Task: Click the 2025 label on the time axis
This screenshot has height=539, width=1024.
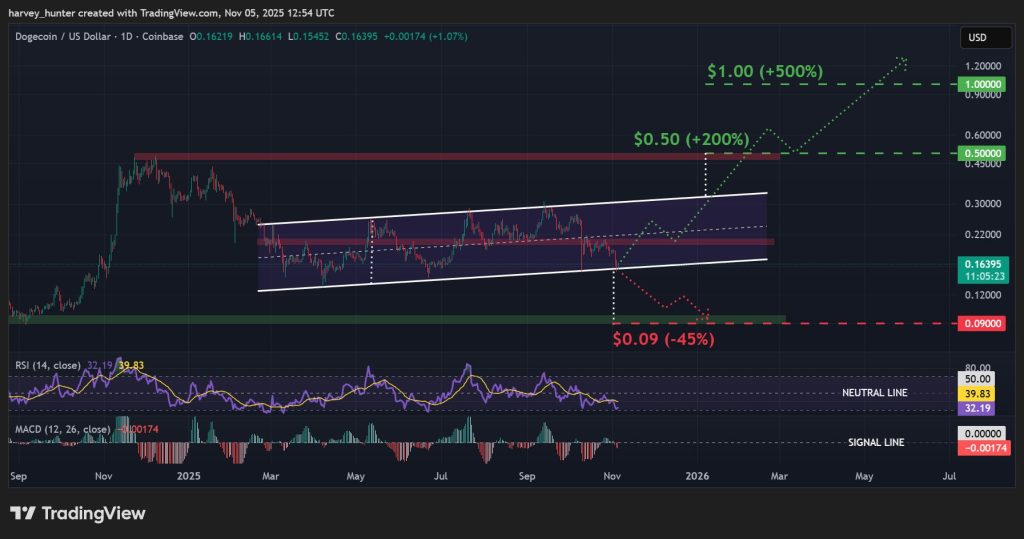Action: click(x=188, y=478)
